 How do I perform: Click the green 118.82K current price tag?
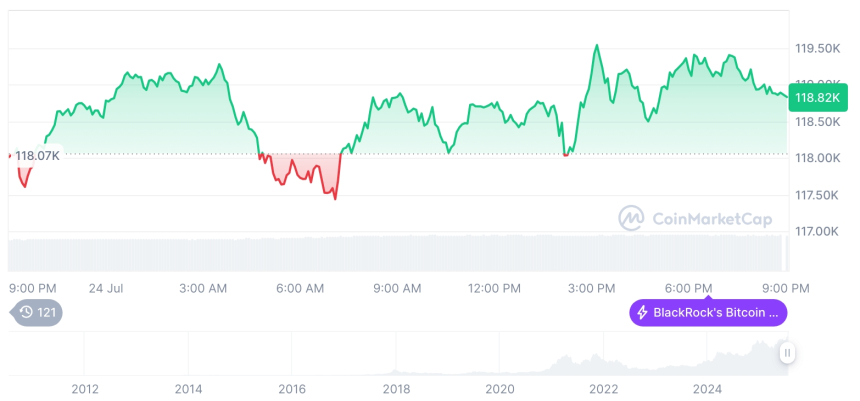818,97
